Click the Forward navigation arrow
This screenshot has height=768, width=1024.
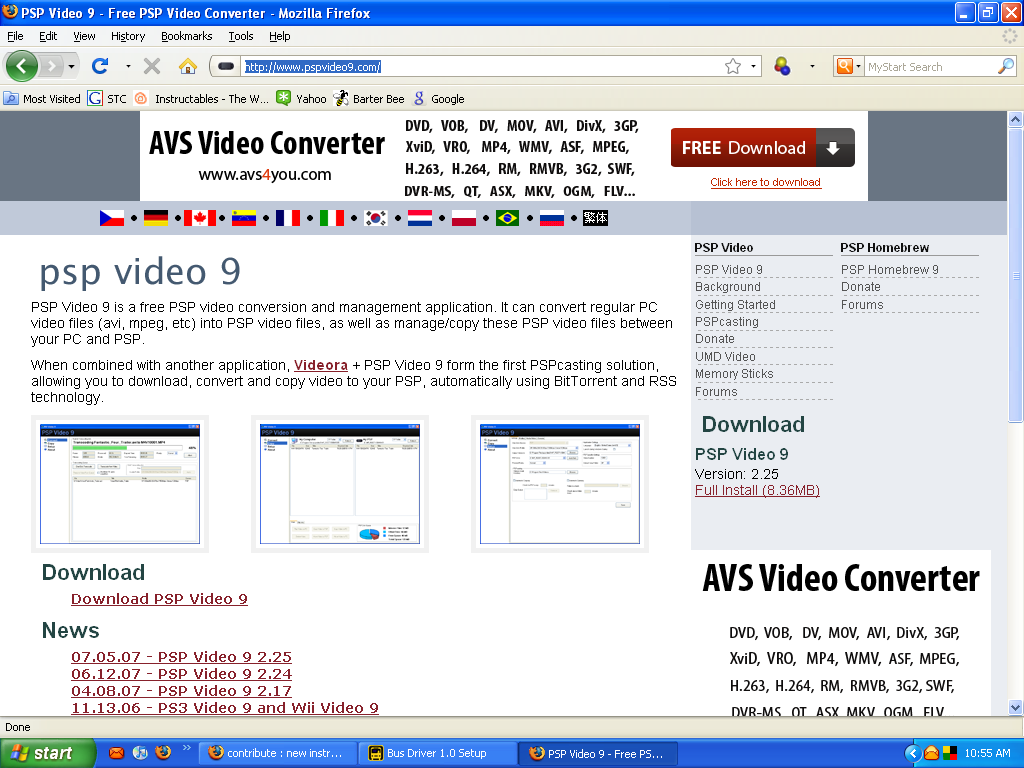[51, 66]
